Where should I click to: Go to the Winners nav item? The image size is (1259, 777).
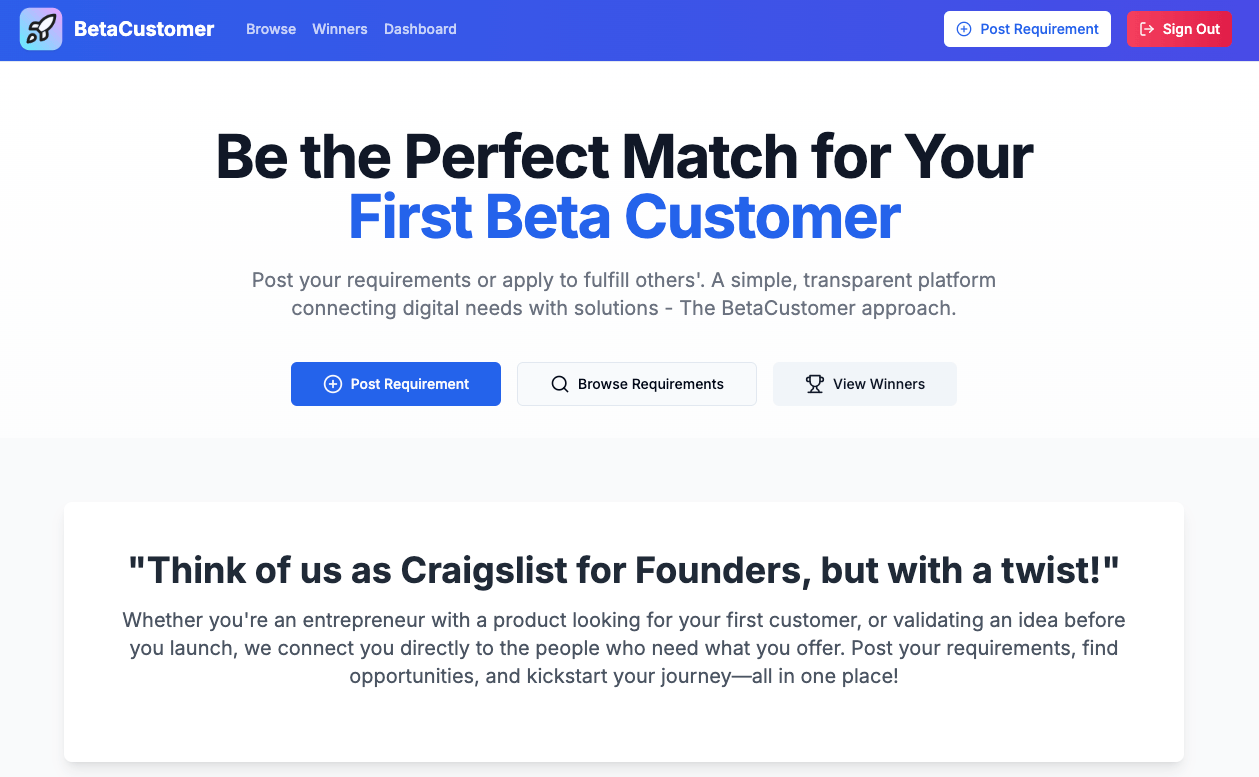coord(340,29)
